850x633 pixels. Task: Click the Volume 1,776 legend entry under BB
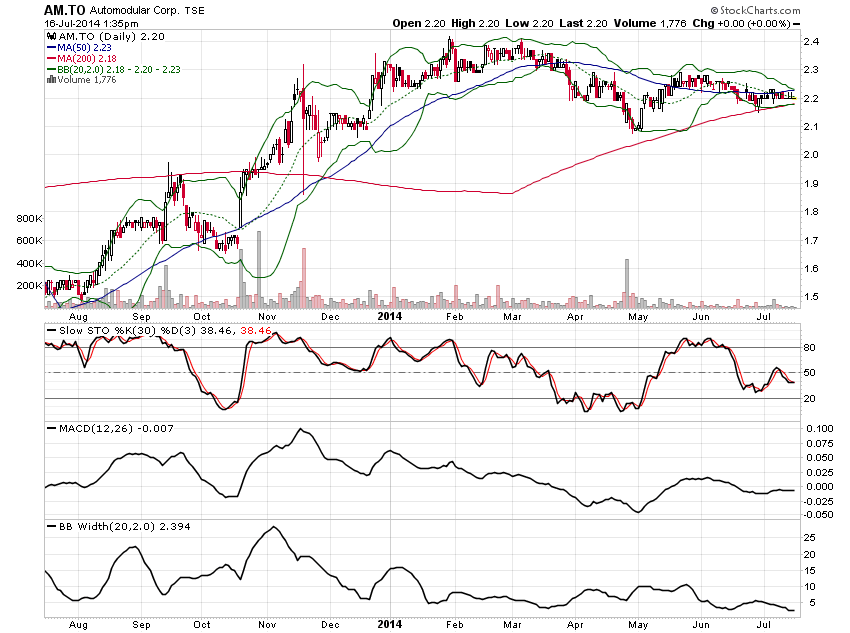(87, 80)
